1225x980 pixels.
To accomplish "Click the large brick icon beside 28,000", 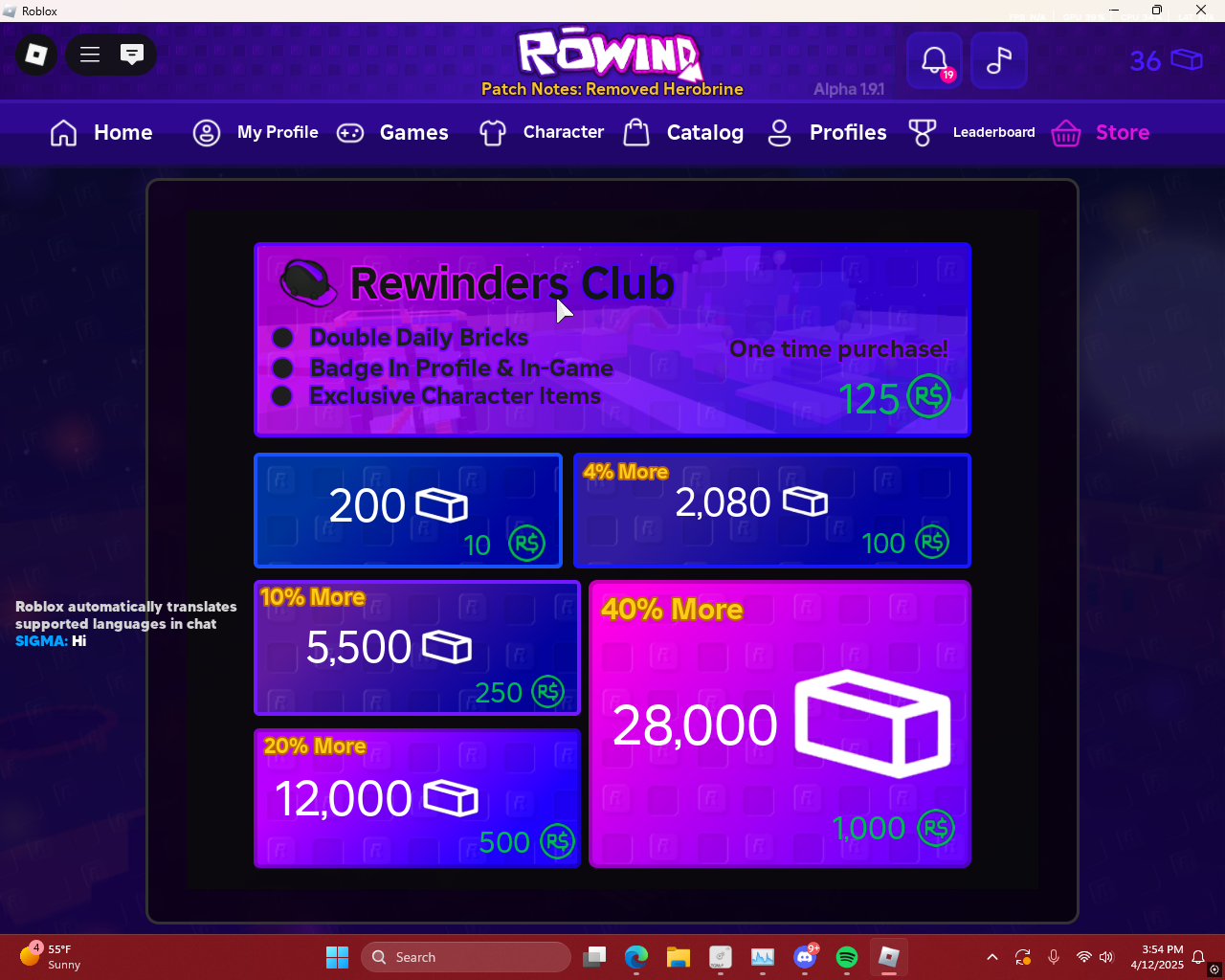I will pyautogui.click(x=873, y=724).
